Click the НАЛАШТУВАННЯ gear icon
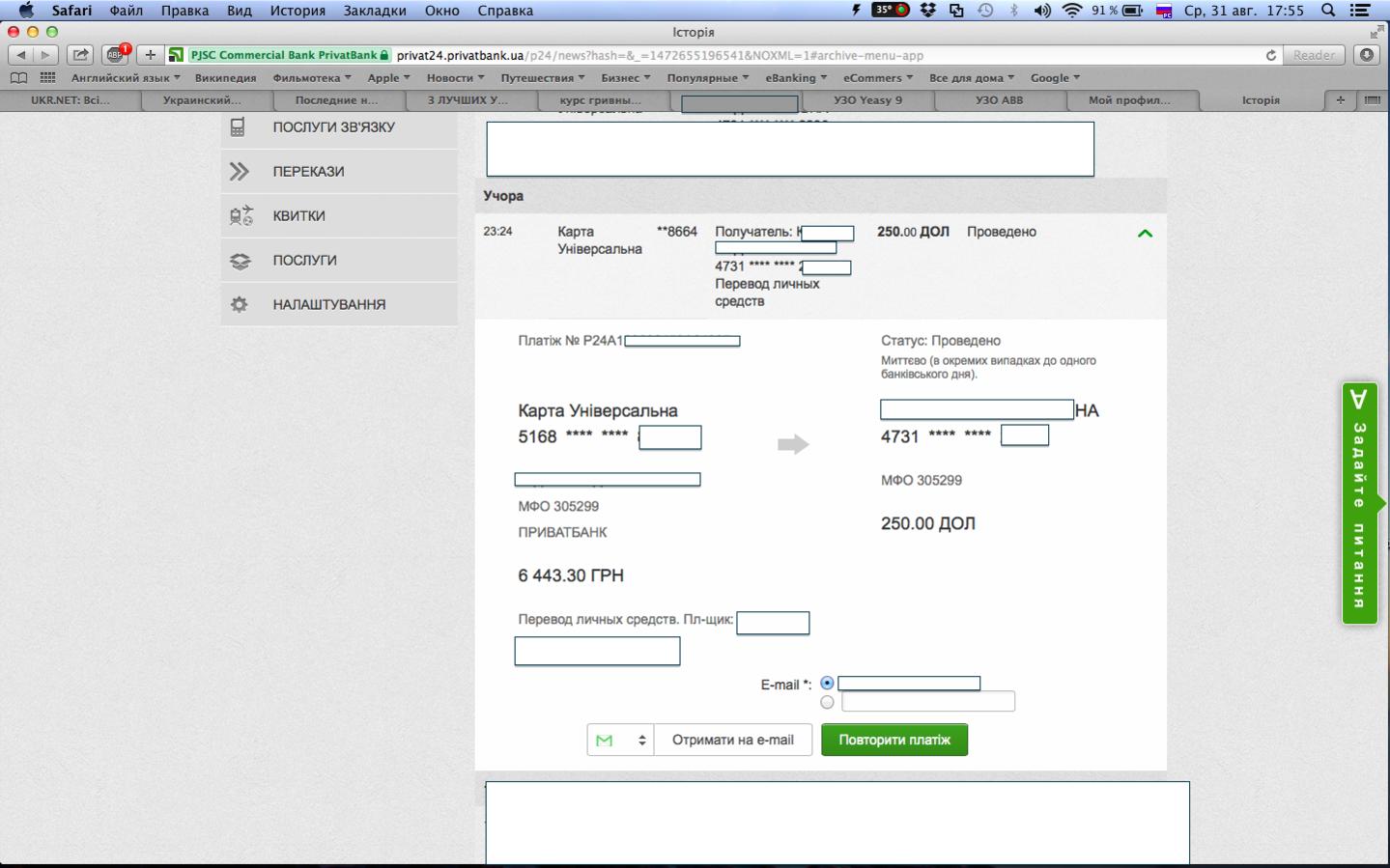Image resolution: width=1390 pixels, height=868 pixels. pyautogui.click(x=240, y=304)
